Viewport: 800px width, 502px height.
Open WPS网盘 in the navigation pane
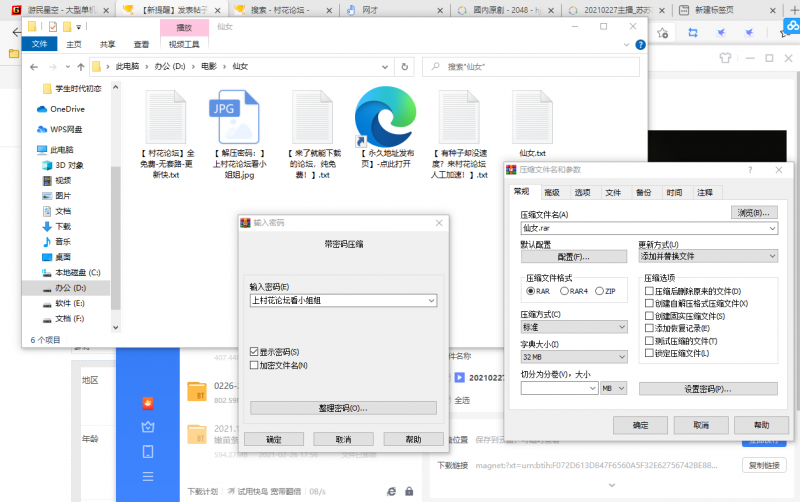pyautogui.click(x=66, y=129)
